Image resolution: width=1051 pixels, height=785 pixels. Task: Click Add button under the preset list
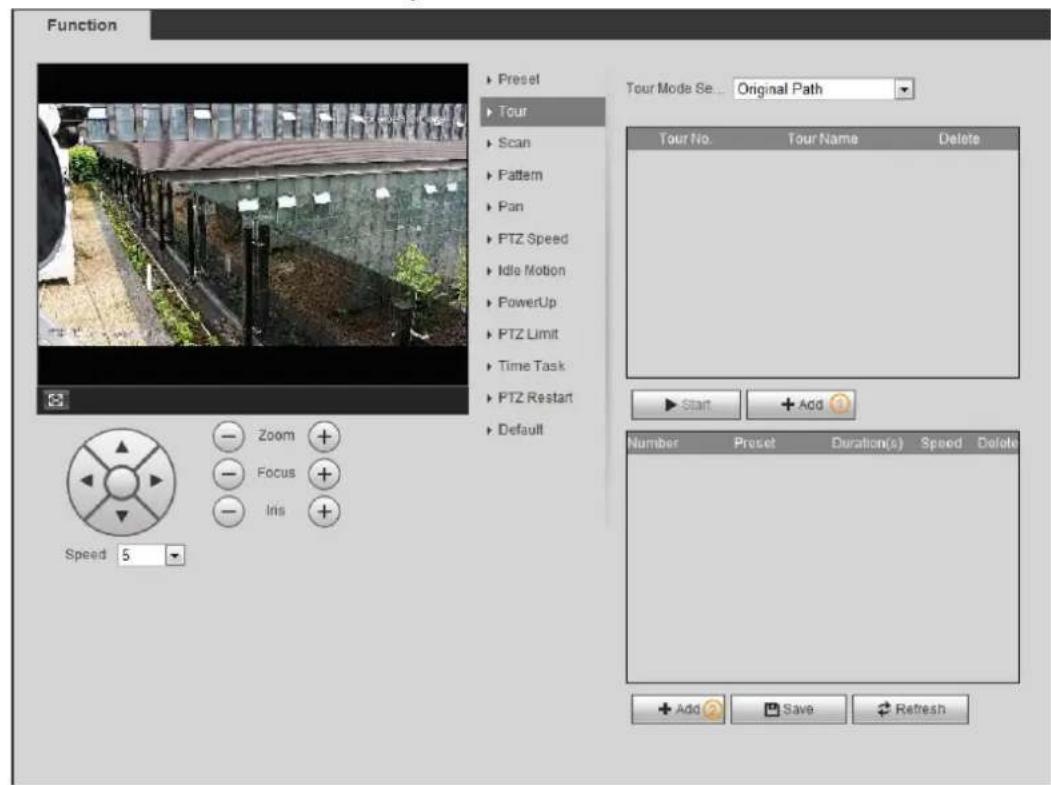678,709
